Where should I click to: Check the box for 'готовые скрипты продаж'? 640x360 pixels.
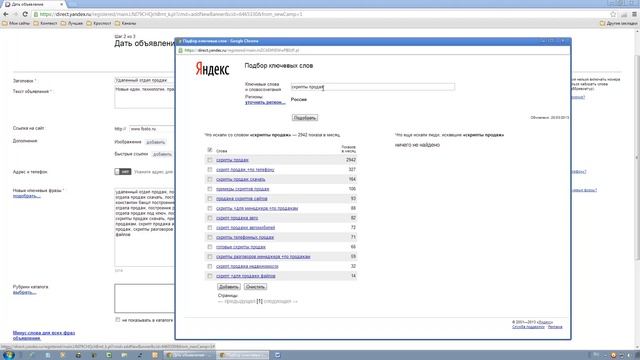coord(210,247)
